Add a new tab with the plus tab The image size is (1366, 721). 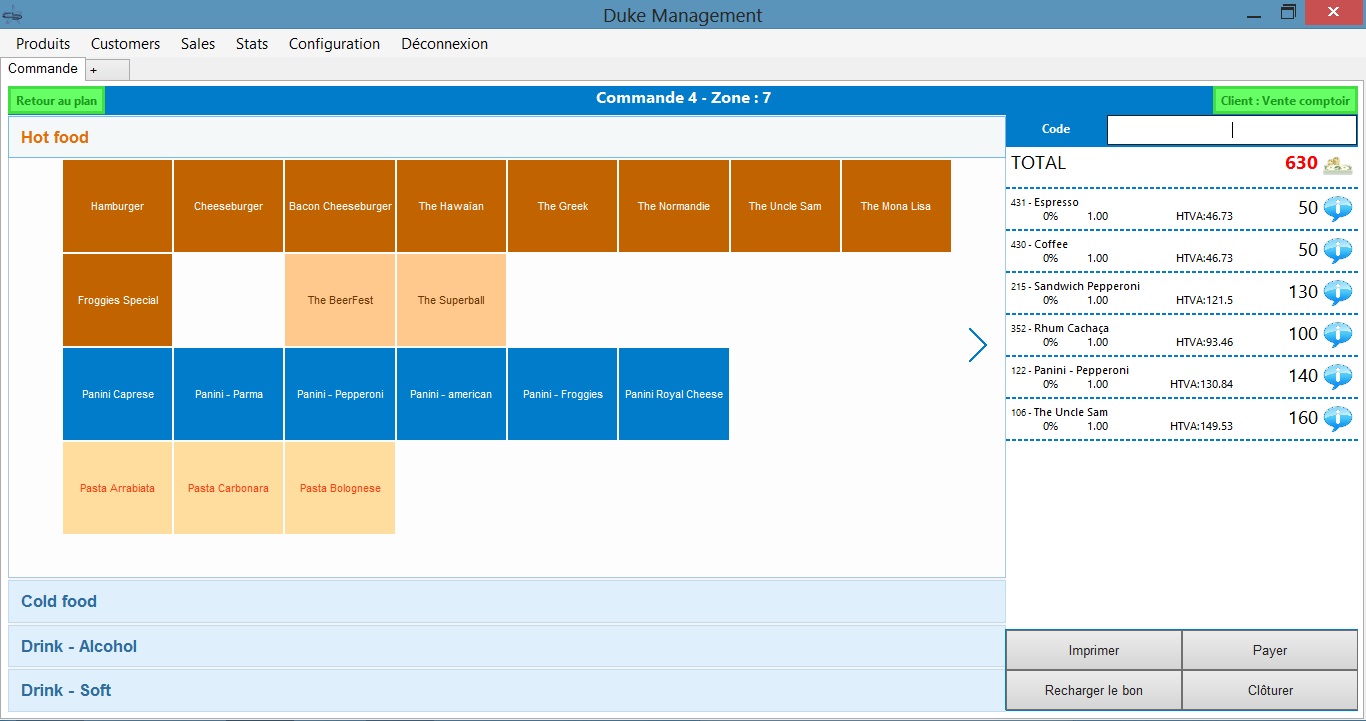[94, 70]
